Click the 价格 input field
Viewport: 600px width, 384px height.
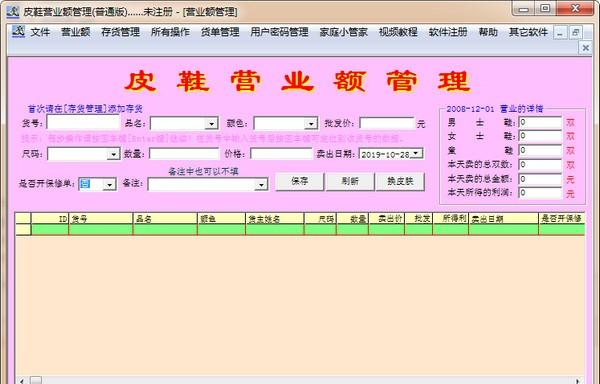click(281, 154)
